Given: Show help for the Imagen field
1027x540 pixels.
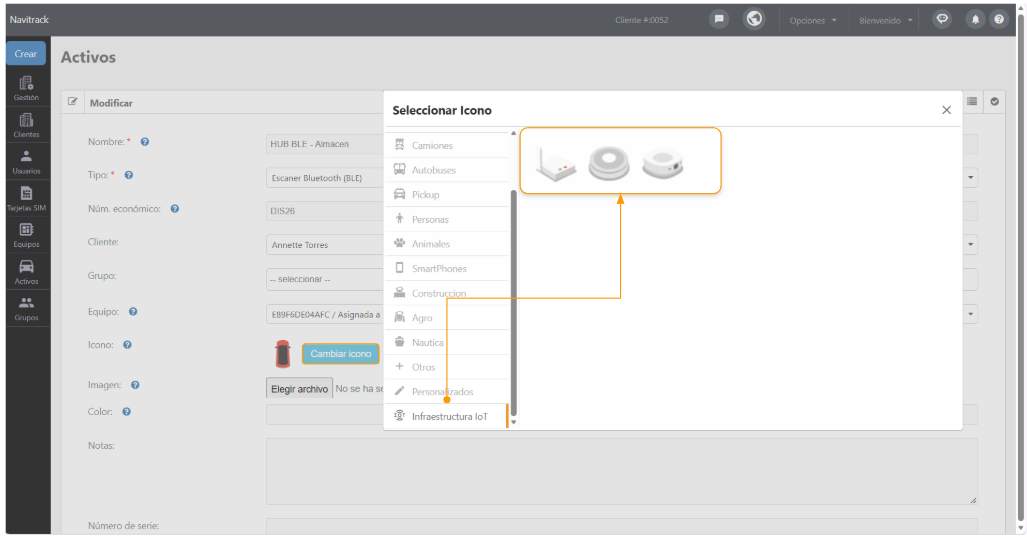Looking at the screenshot, I should [135, 385].
